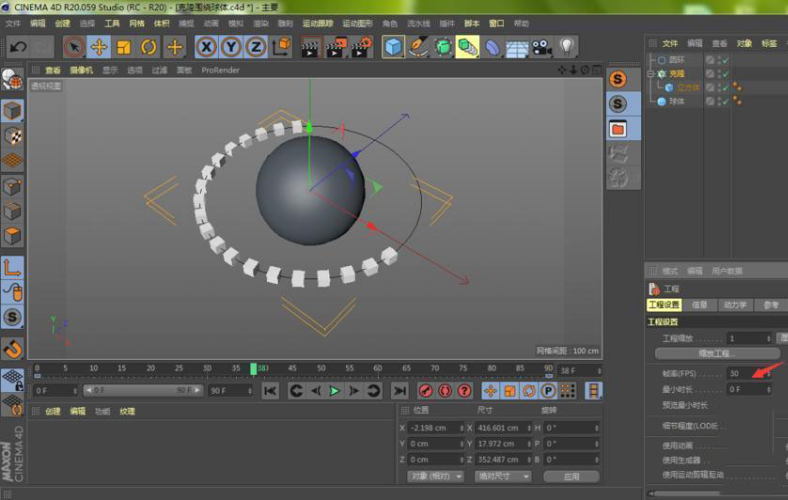Click the red Record Active Objects button
This screenshot has width=788, height=500.
point(425,390)
